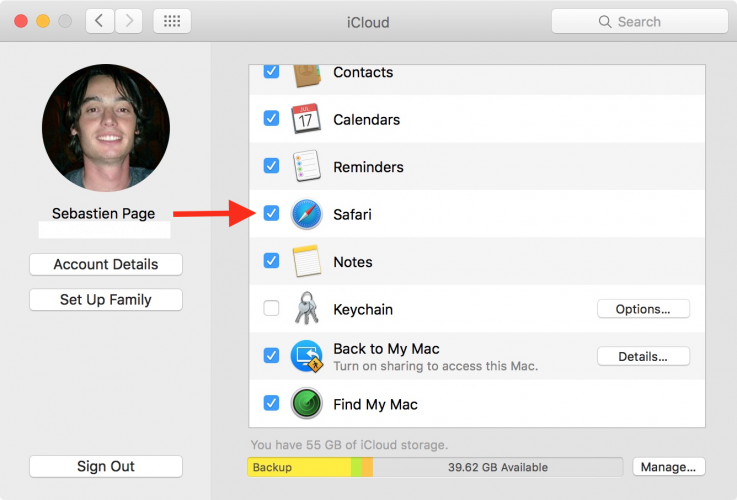This screenshot has width=737, height=500.
Task: Click the Safari label text
Action: (x=353, y=215)
